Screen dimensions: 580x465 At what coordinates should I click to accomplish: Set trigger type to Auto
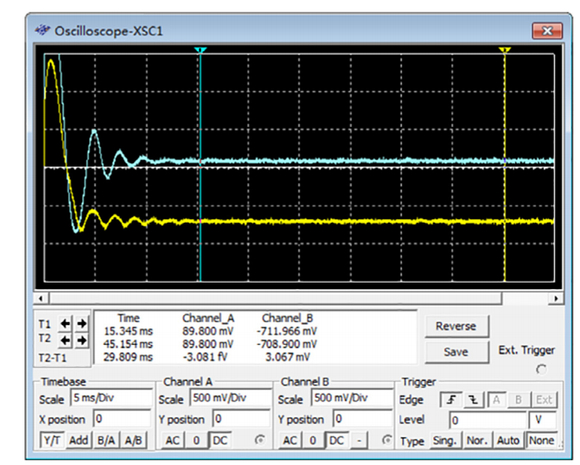tap(508, 441)
